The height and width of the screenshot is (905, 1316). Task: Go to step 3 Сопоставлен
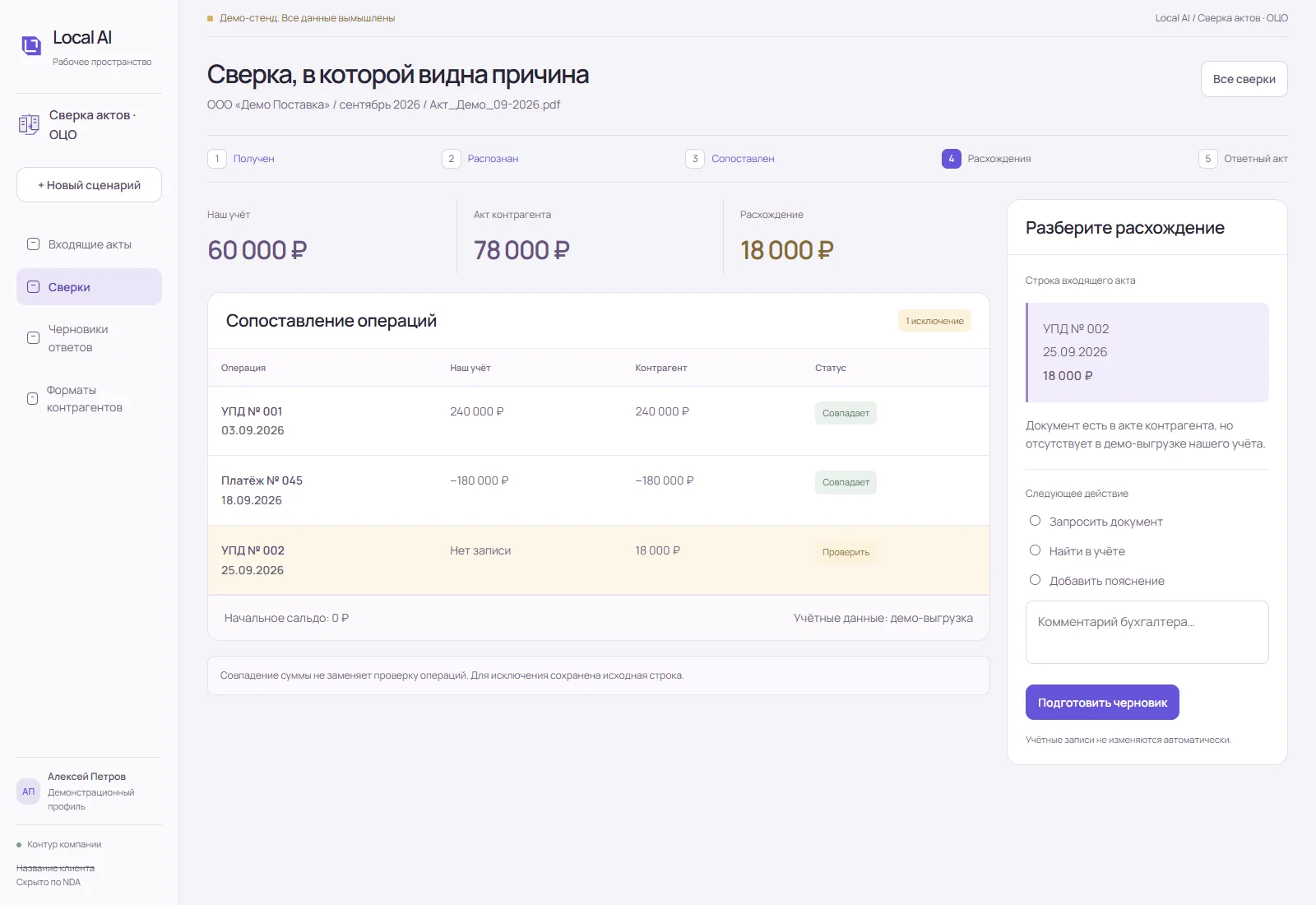coord(730,159)
